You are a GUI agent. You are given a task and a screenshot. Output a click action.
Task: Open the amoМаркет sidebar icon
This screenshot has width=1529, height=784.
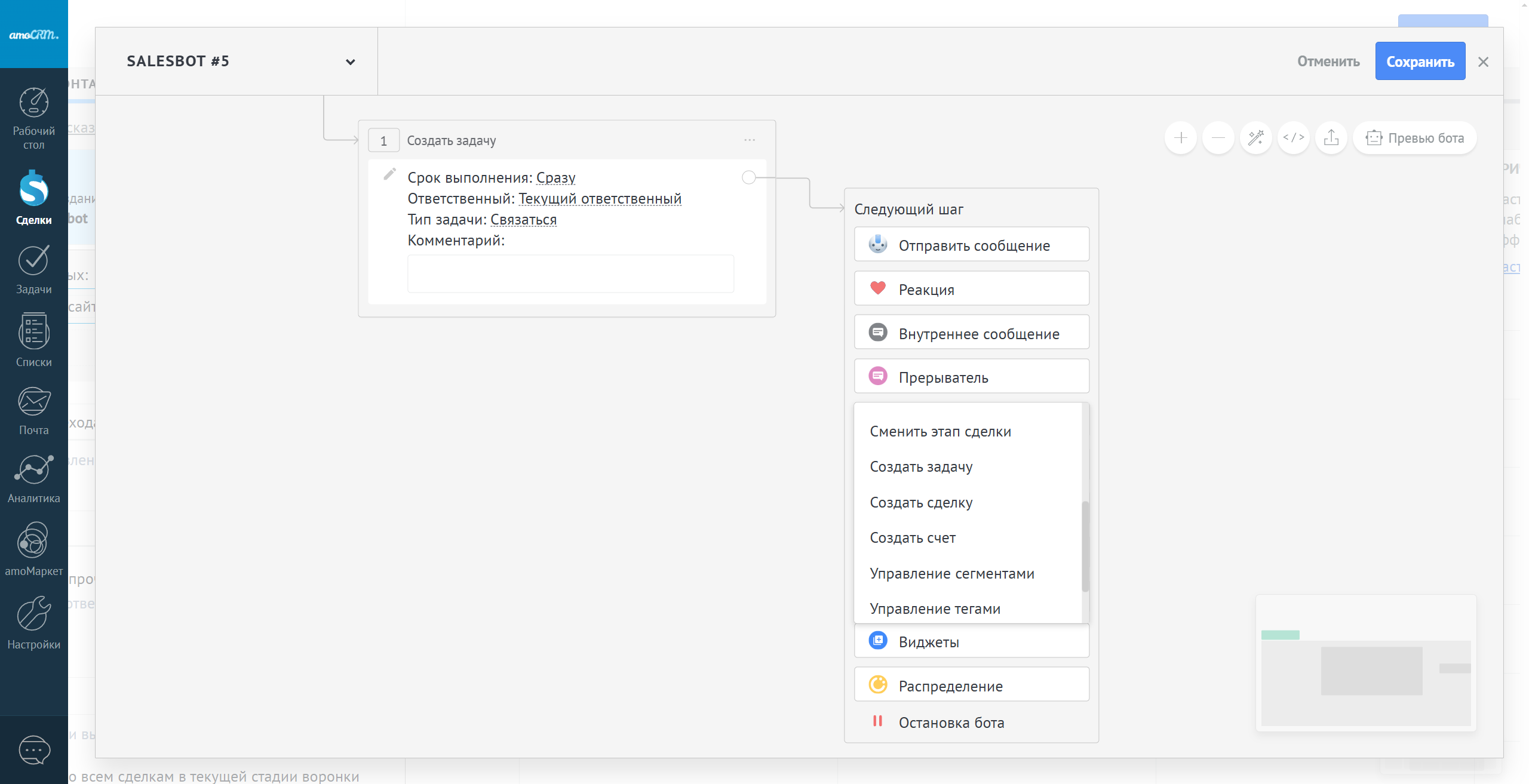tap(33, 550)
